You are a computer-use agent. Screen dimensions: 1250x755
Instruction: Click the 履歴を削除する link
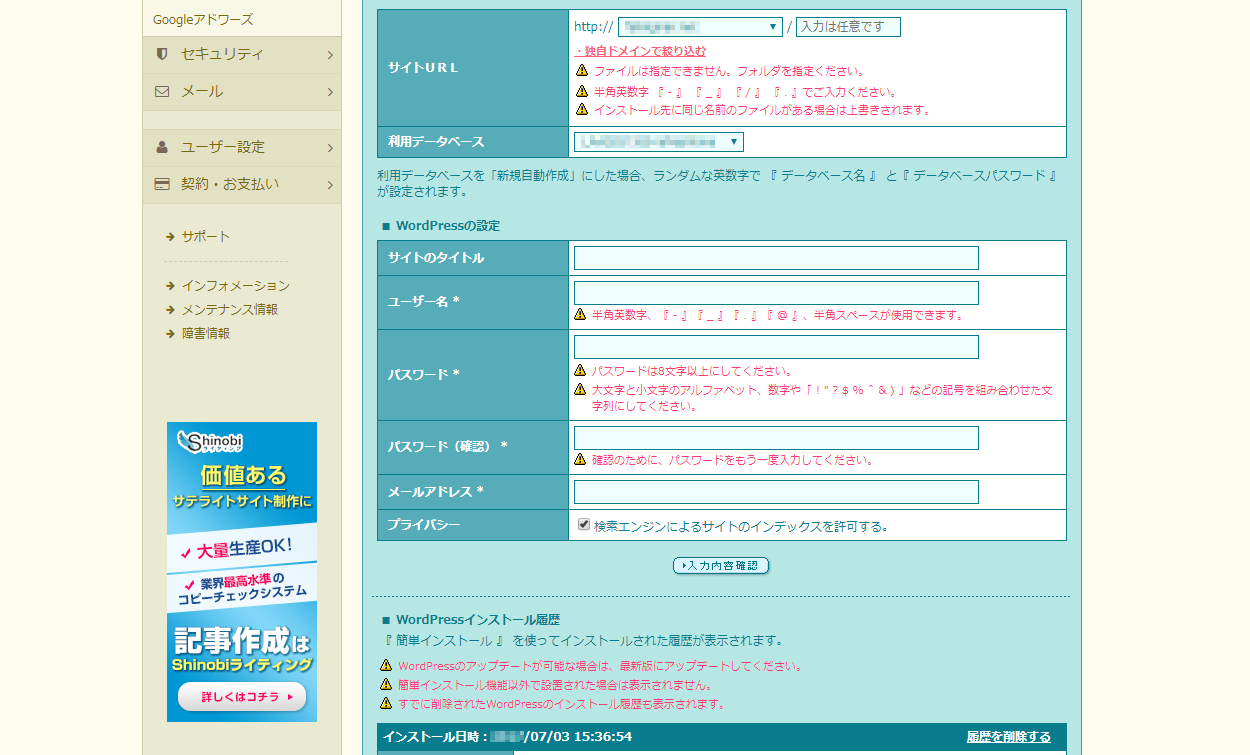tap(1008, 737)
